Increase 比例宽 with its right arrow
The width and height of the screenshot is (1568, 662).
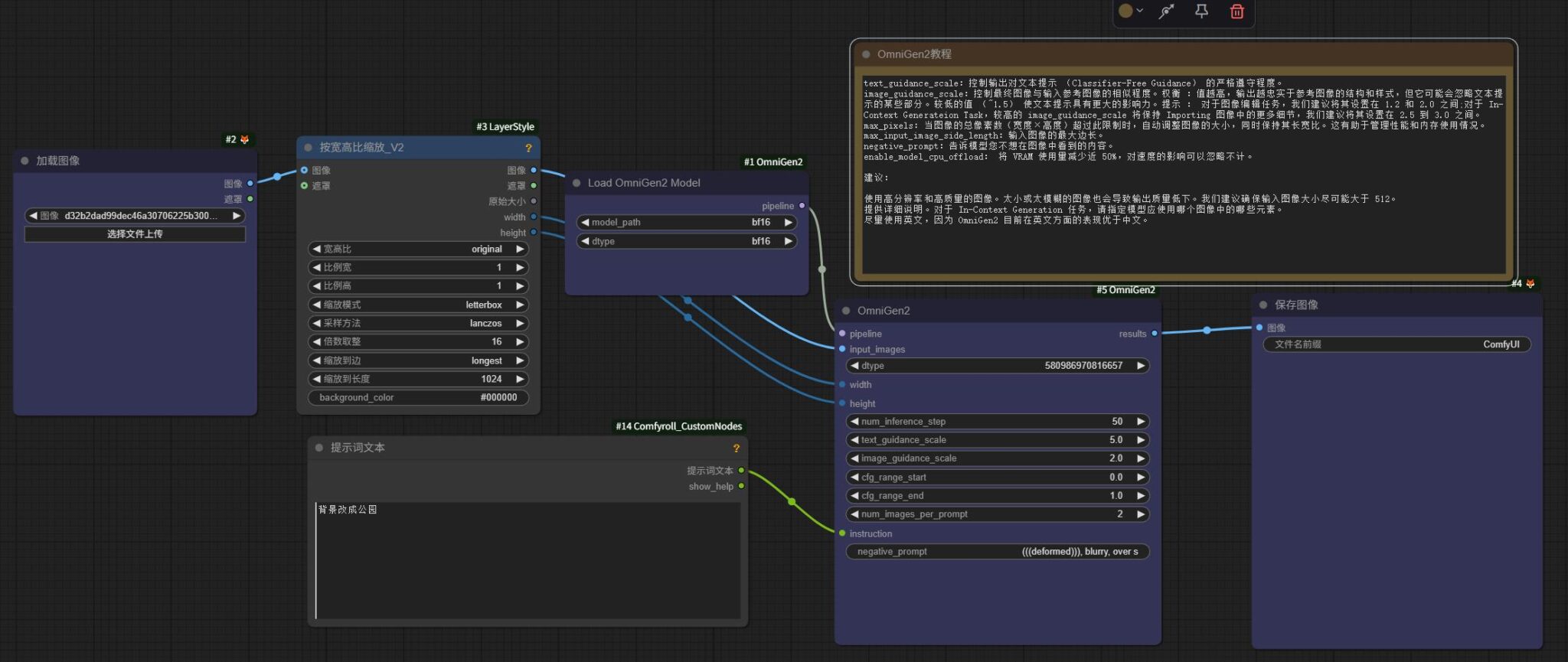[x=520, y=267]
